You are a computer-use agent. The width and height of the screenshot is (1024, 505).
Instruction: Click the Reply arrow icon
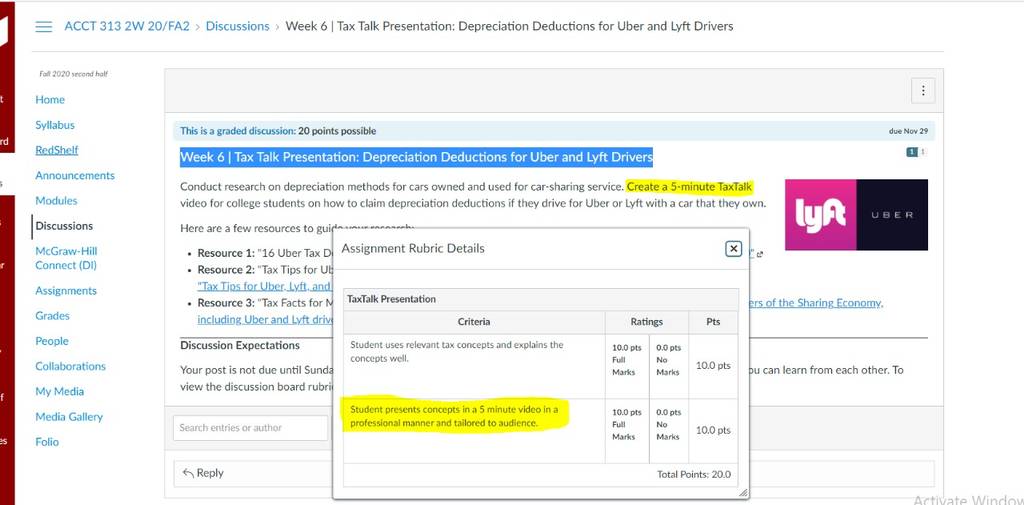pos(188,472)
